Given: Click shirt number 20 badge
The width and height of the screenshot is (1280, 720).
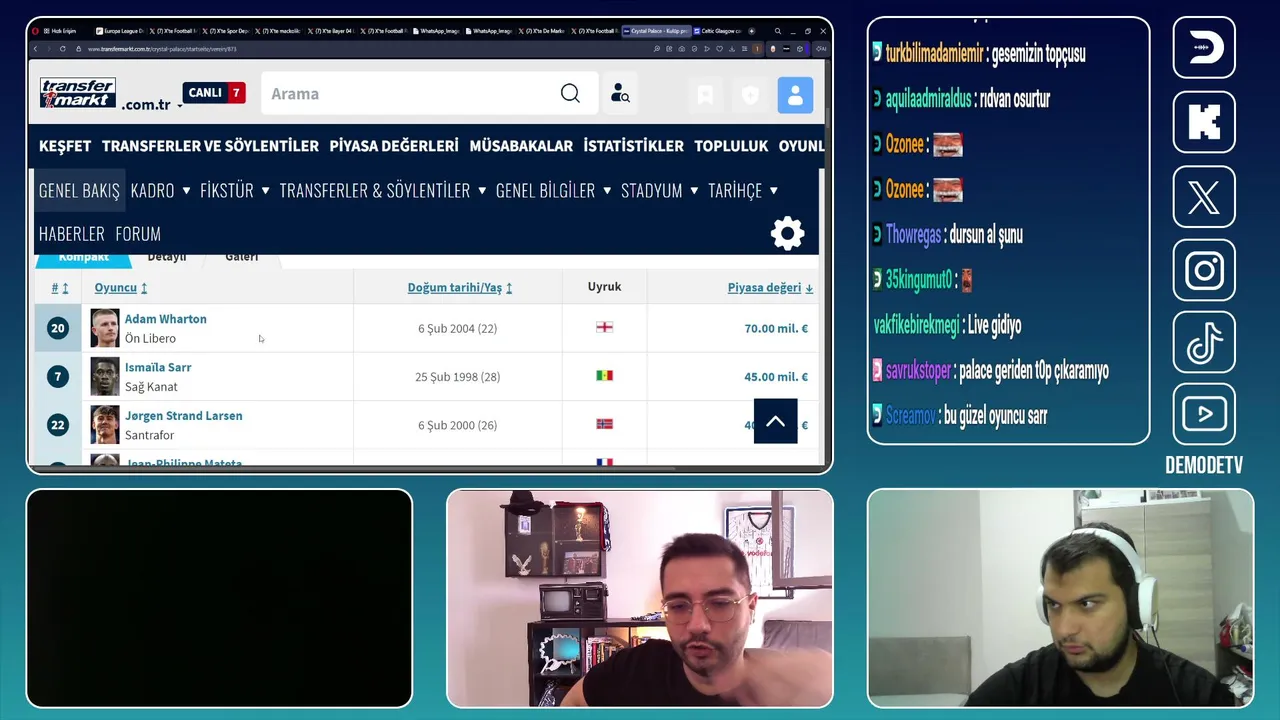Looking at the screenshot, I should point(58,328).
